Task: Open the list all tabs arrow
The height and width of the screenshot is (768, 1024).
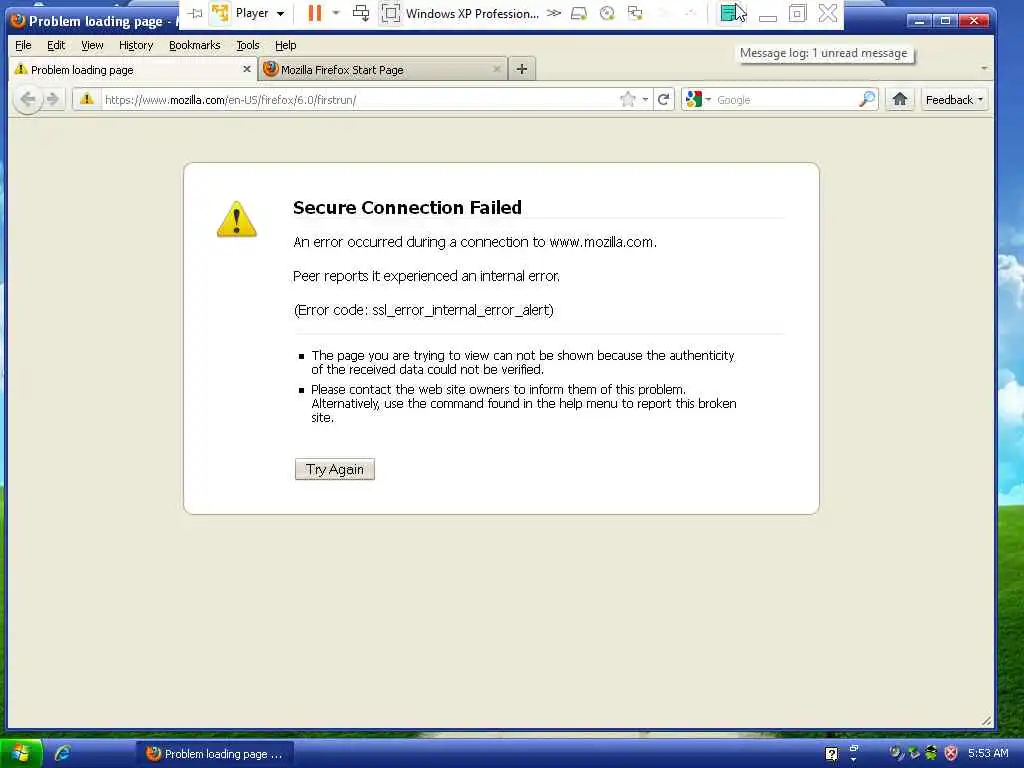Action: [x=984, y=69]
